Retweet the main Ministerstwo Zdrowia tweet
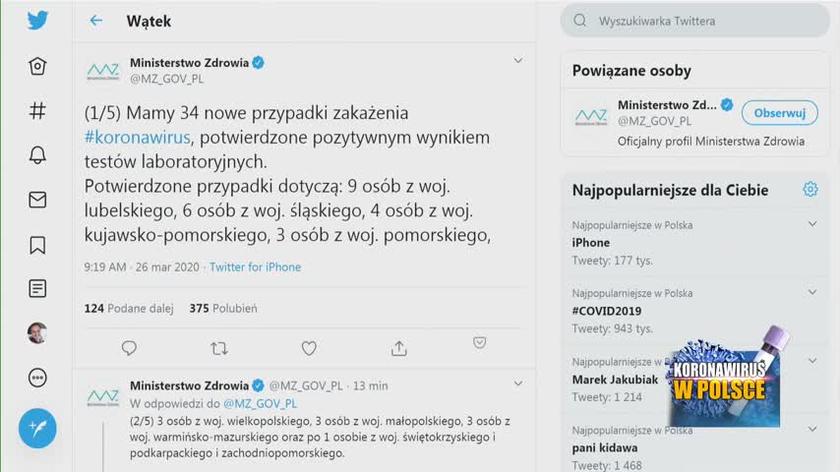 tap(219, 348)
